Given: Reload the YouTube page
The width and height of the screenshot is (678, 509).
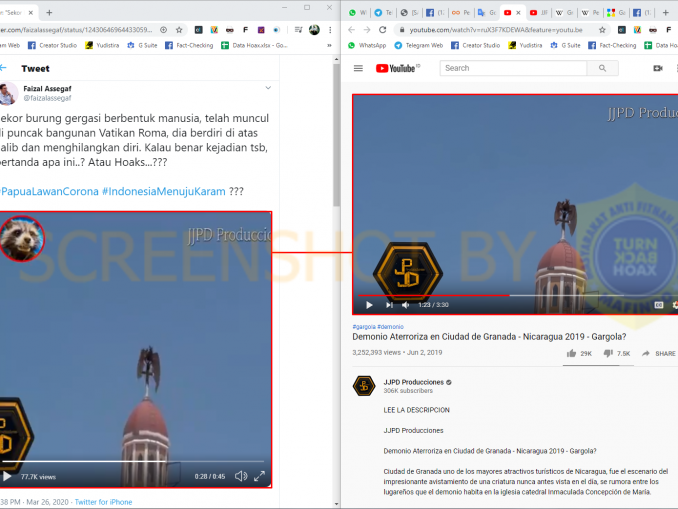Looking at the screenshot, I should [x=382, y=30].
